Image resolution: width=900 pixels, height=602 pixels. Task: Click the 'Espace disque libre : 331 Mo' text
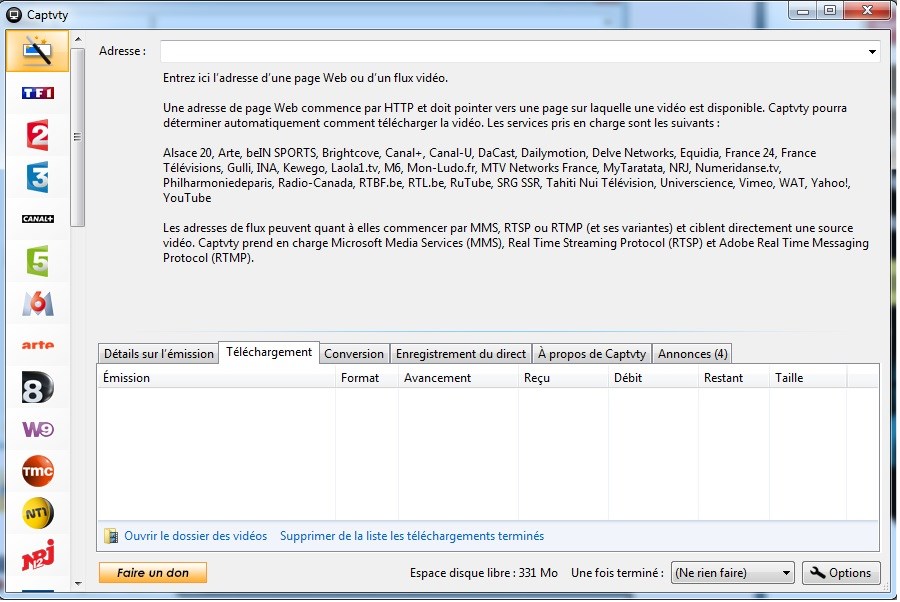[x=484, y=573]
